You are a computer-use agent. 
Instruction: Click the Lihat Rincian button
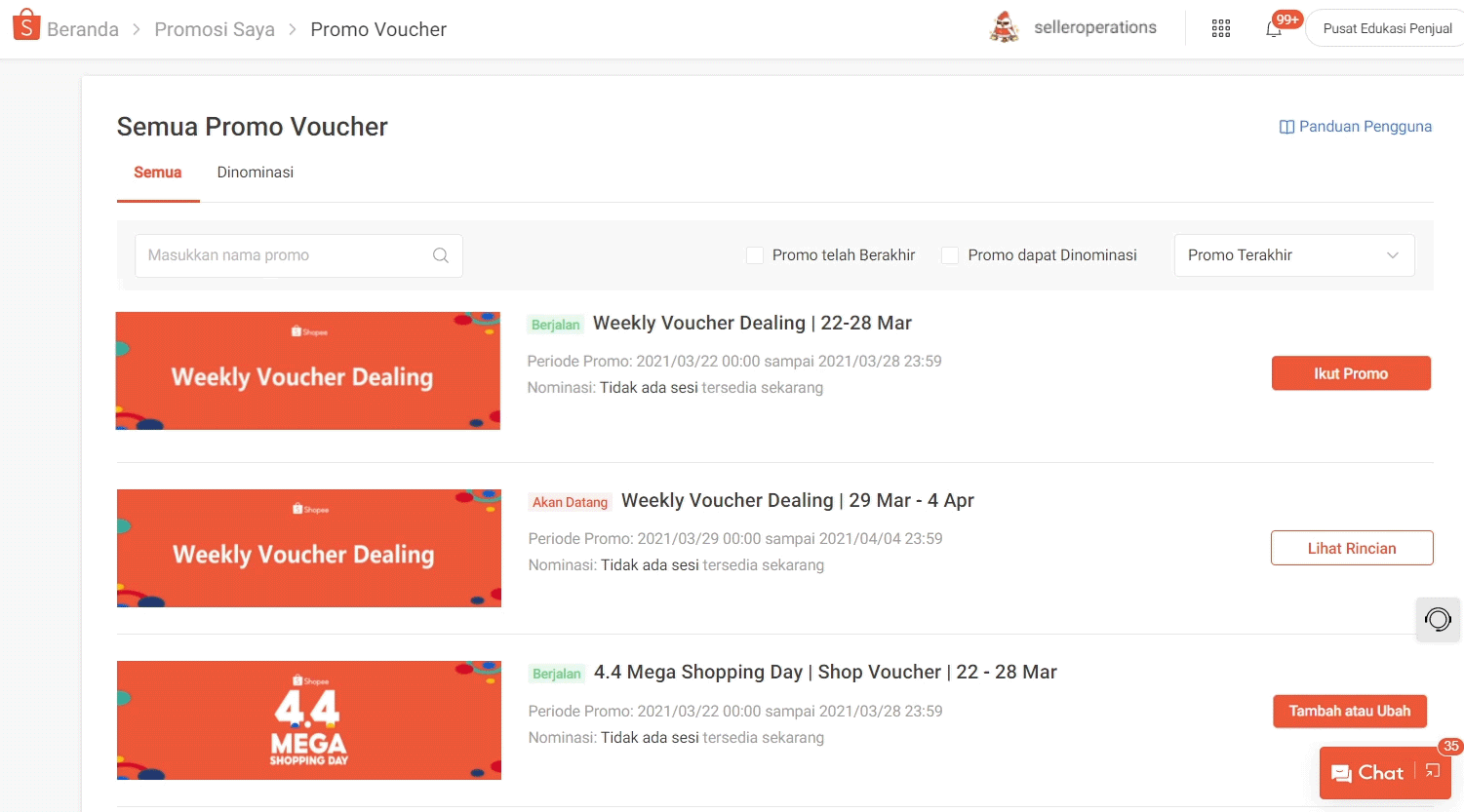tap(1351, 548)
